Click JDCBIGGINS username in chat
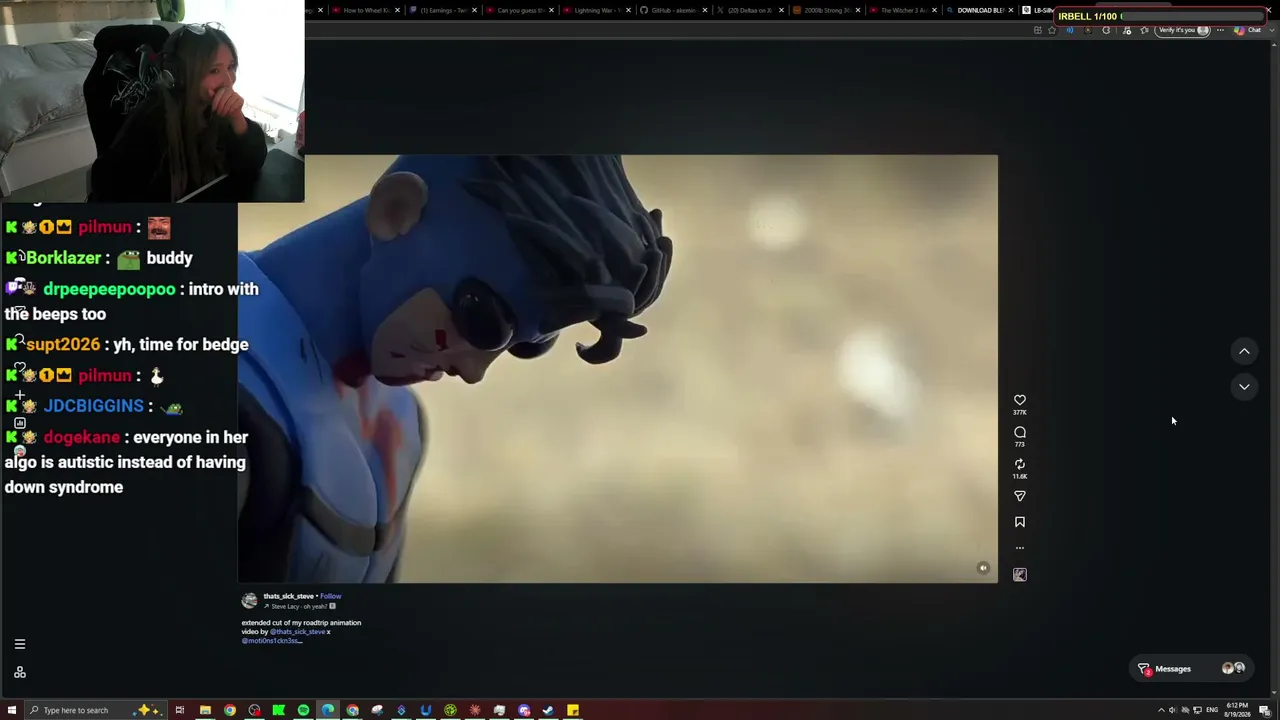 [x=93, y=406]
